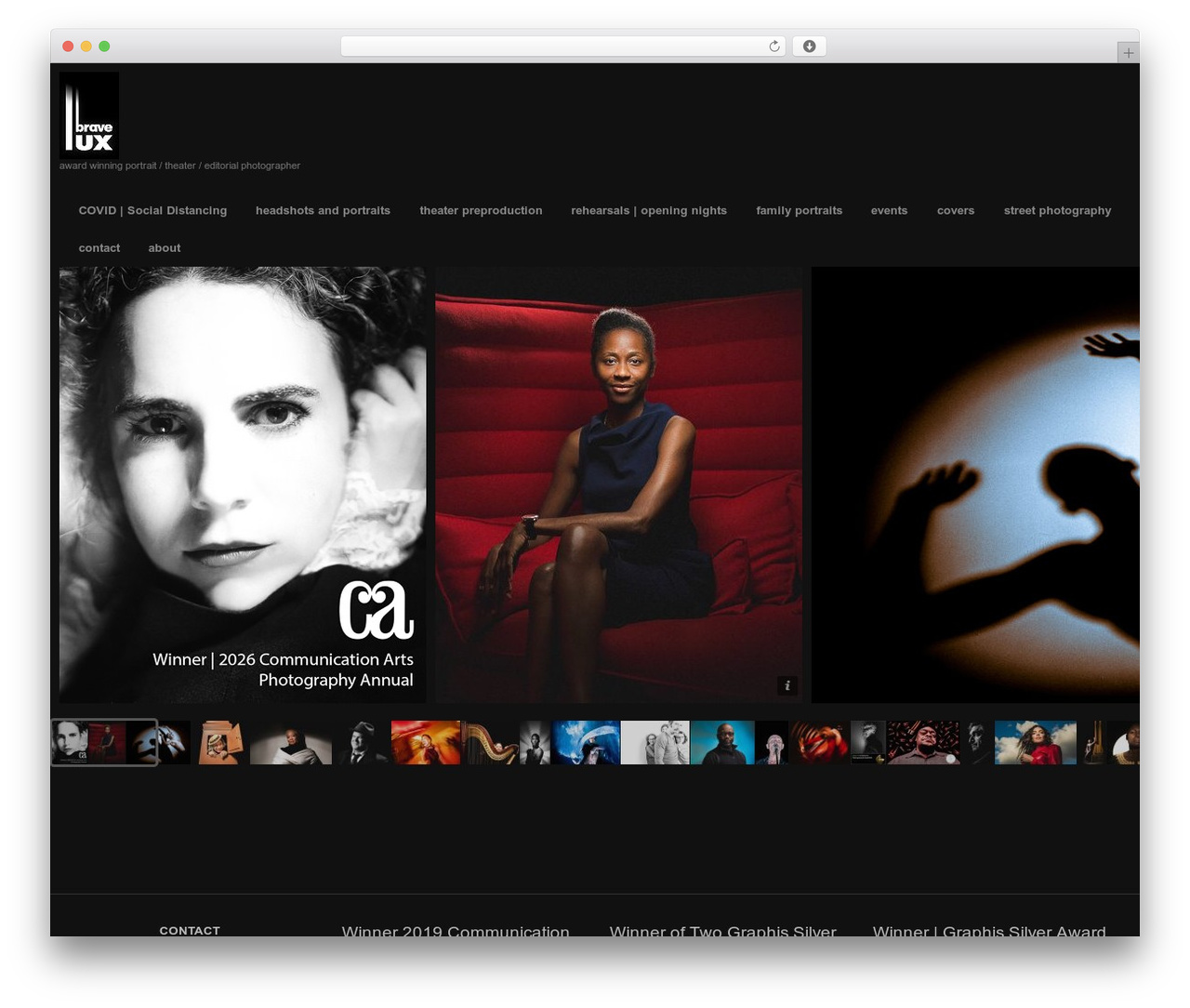Select the red swirling fabric thumbnail
1190x1008 pixels.
tap(819, 742)
